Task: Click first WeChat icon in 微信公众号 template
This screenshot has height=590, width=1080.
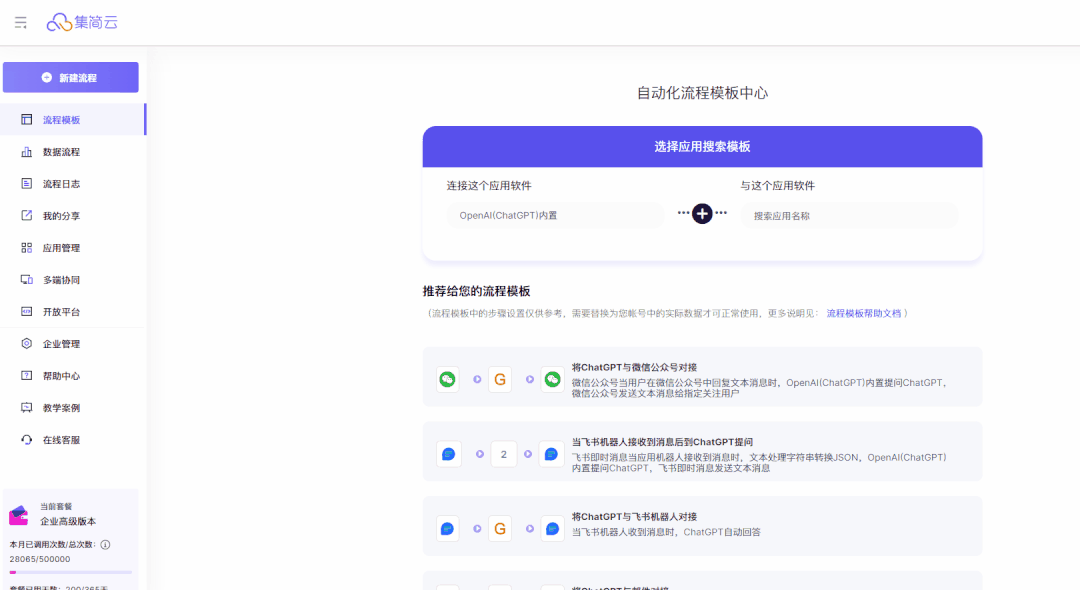Action: [448, 379]
